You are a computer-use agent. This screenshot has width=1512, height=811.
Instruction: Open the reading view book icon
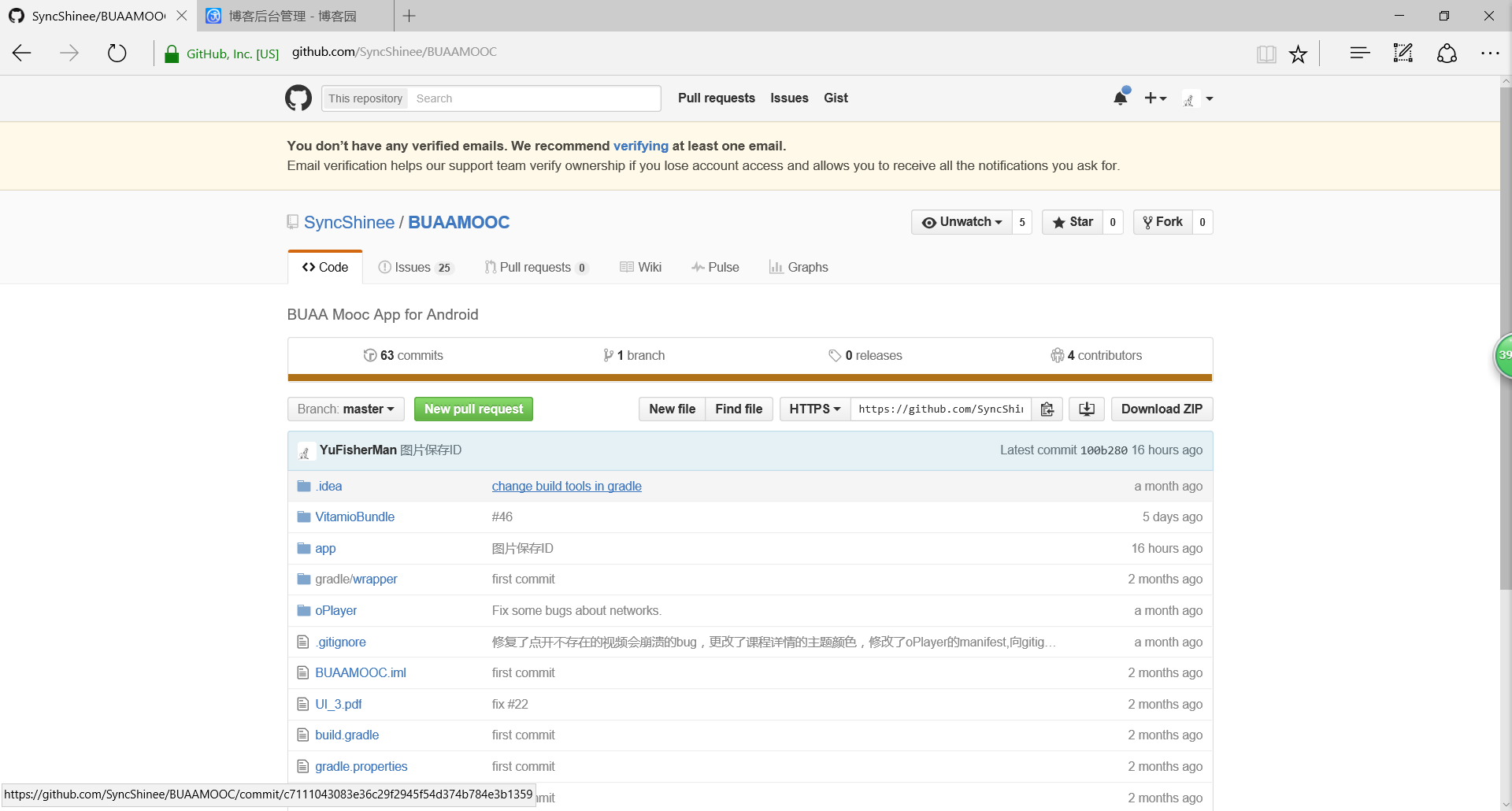1266,54
